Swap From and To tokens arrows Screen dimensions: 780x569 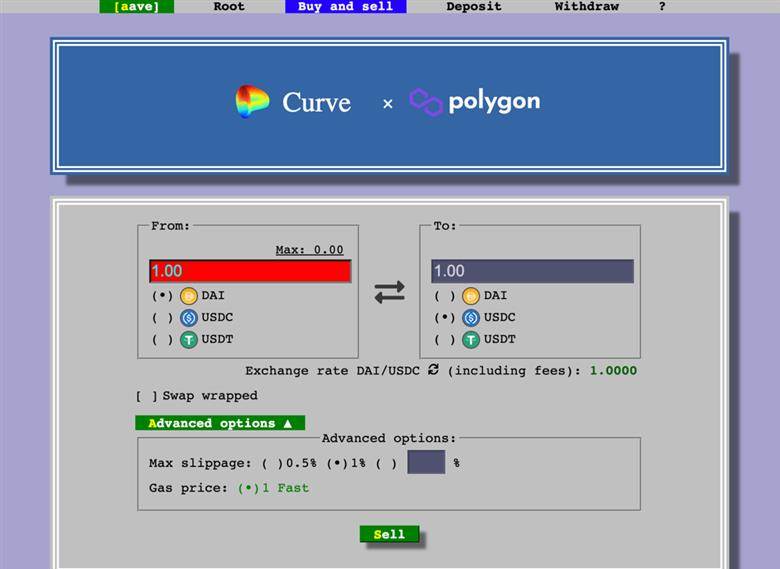point(390,292)
